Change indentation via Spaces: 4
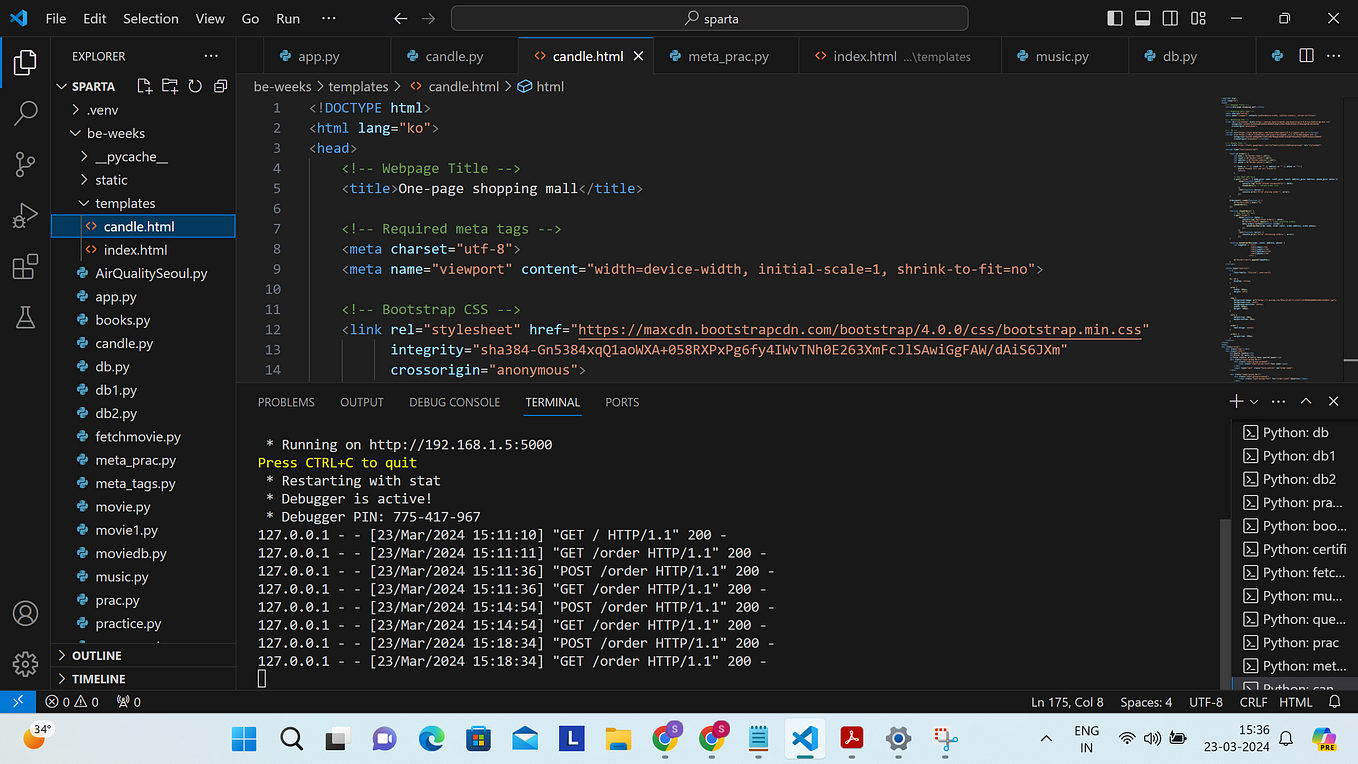 click(1146, 702)
